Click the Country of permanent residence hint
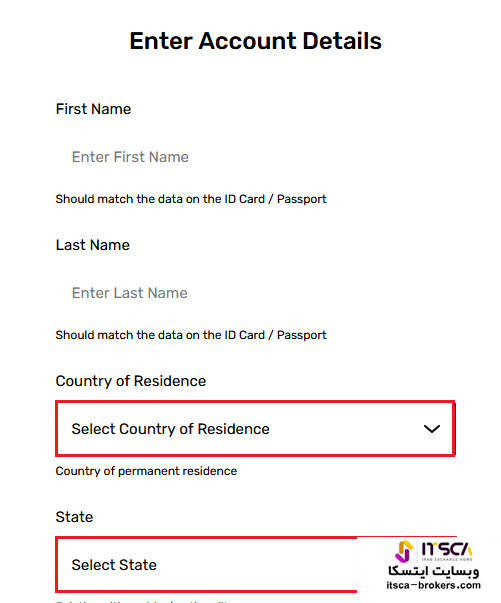Viewport: 501px width, 603px height. tap(146, 471)
